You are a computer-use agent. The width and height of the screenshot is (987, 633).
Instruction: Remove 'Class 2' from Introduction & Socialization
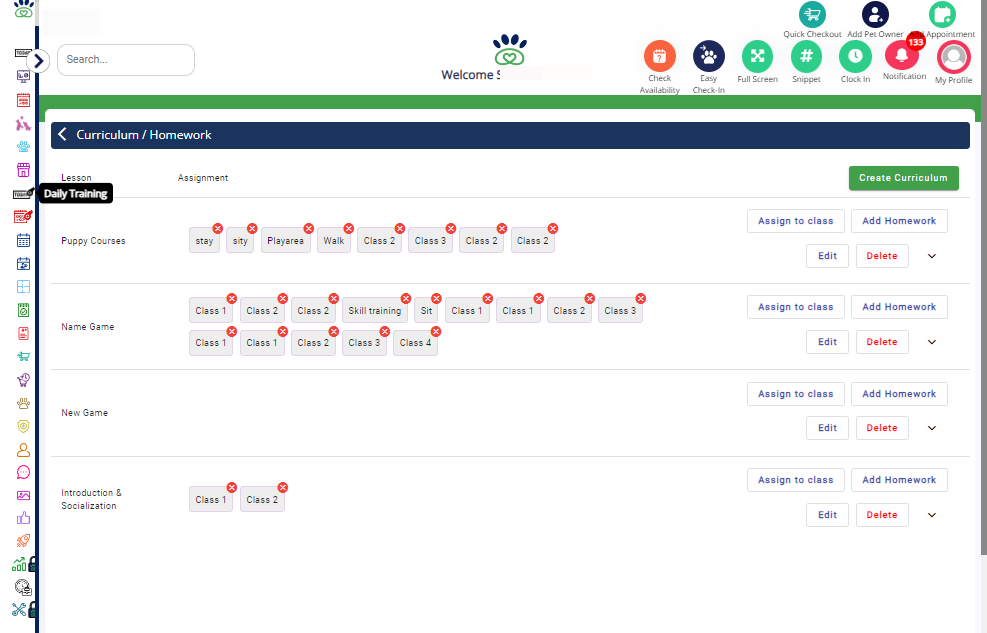(283, 488)
